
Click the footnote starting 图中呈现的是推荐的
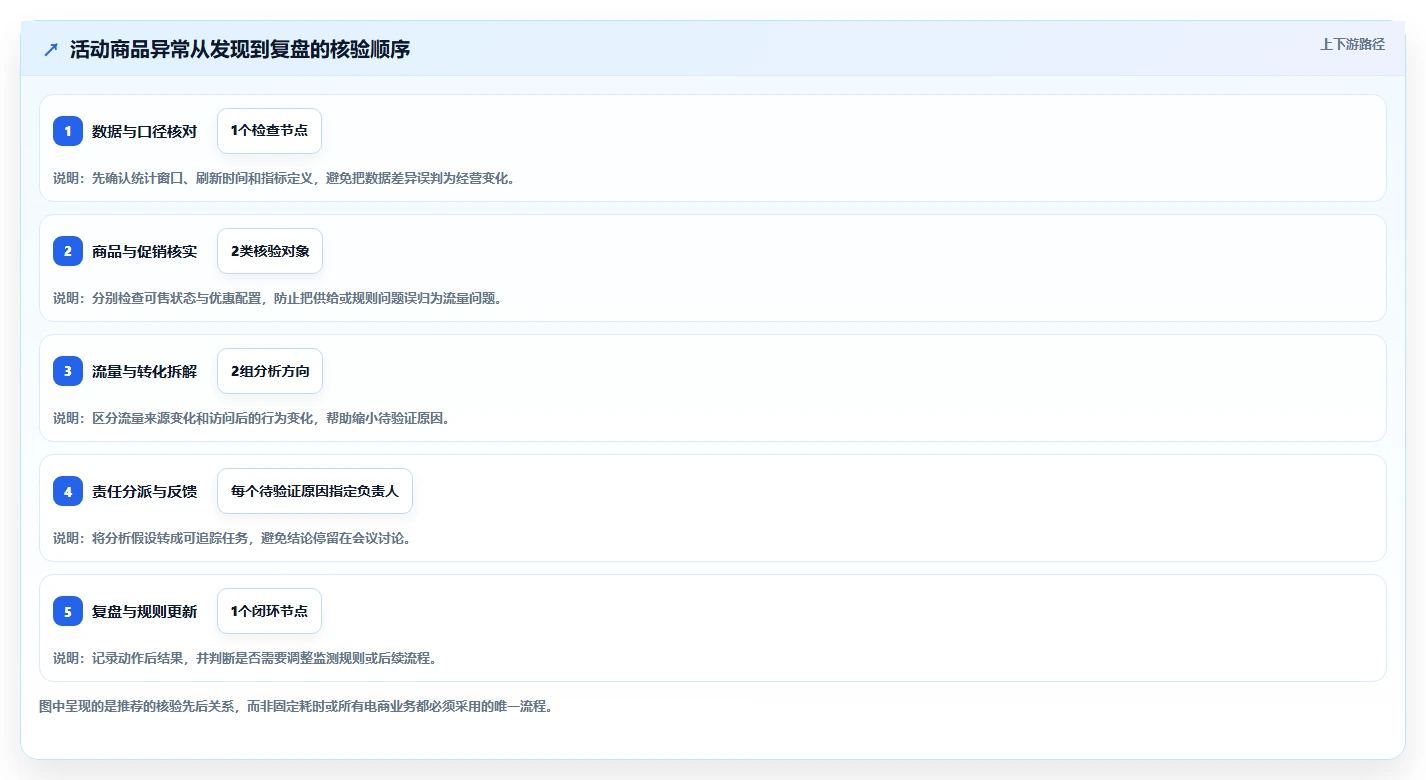pyautogui.click(x=296, y=706)
